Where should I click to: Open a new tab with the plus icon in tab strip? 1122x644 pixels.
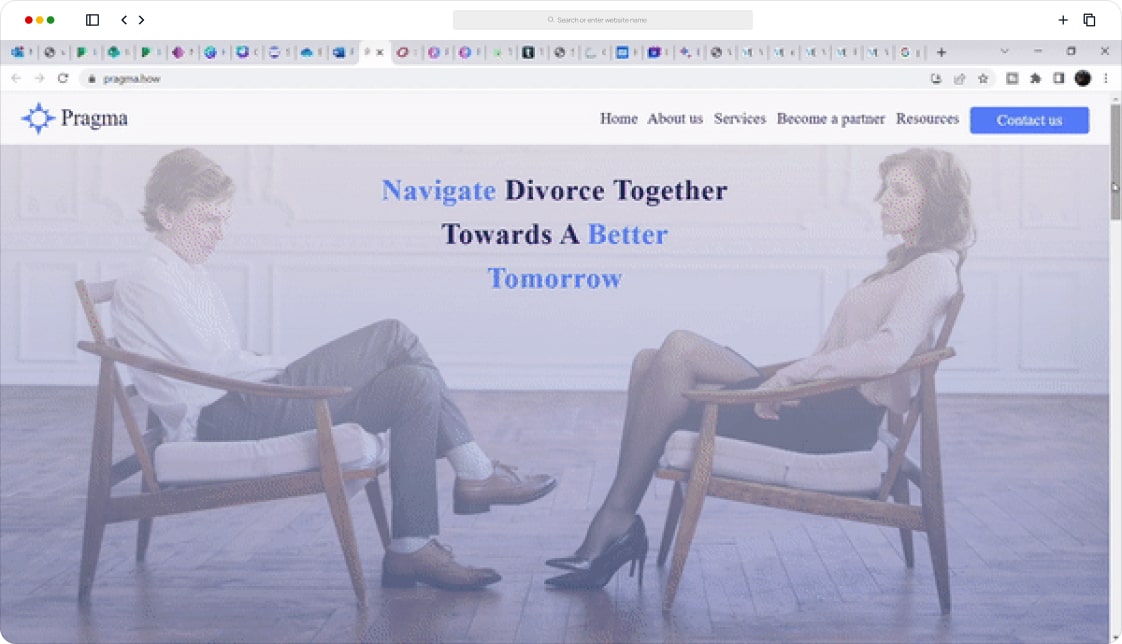[x=941, y=52]
